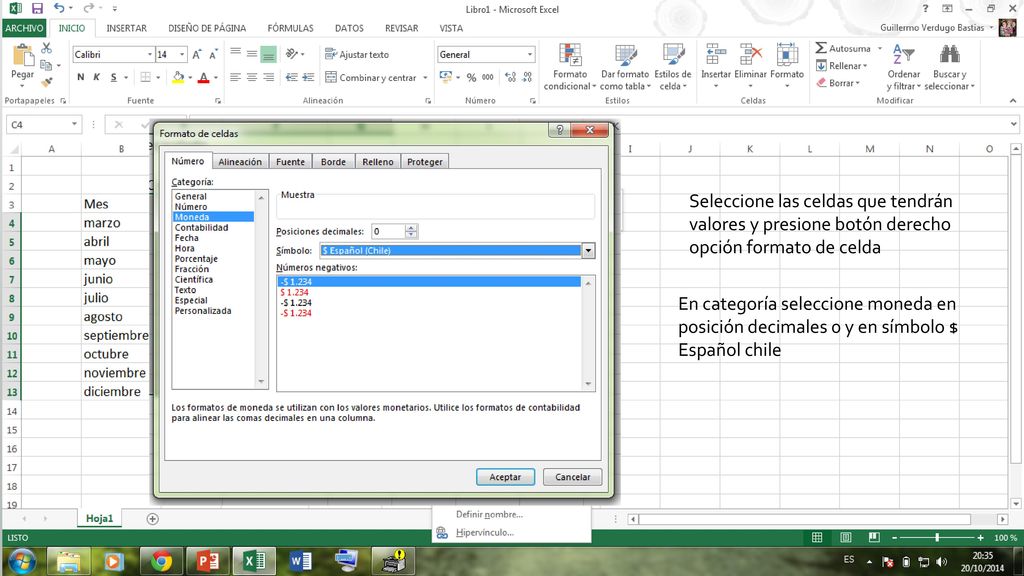Image resolution: width=1024 pixels, height=576 pixels.
Task: Click the percent style icon
Action: (x=471, y=77)
